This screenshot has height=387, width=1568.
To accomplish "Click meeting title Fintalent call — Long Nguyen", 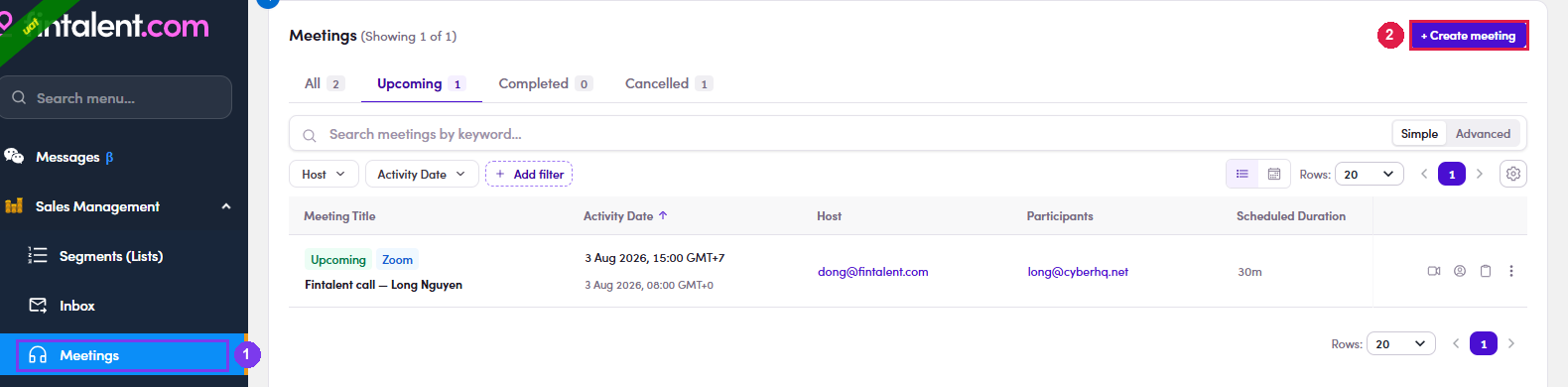I will (x=383, y=285).
